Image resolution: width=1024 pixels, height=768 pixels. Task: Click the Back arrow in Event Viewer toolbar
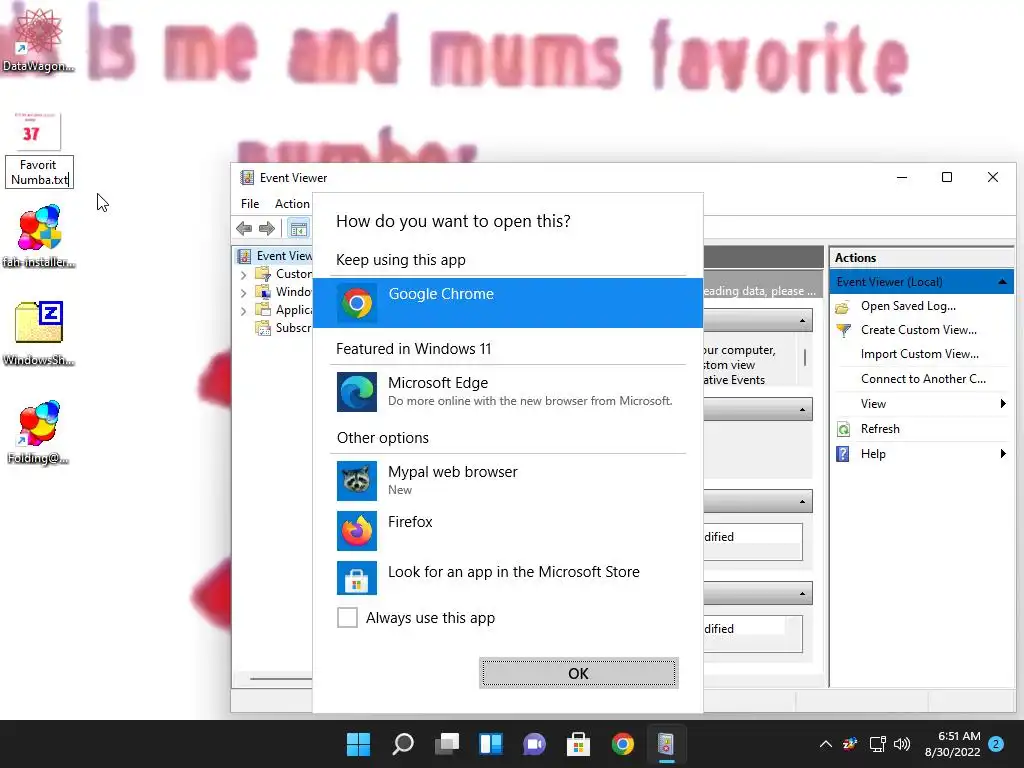pos(244,229)
